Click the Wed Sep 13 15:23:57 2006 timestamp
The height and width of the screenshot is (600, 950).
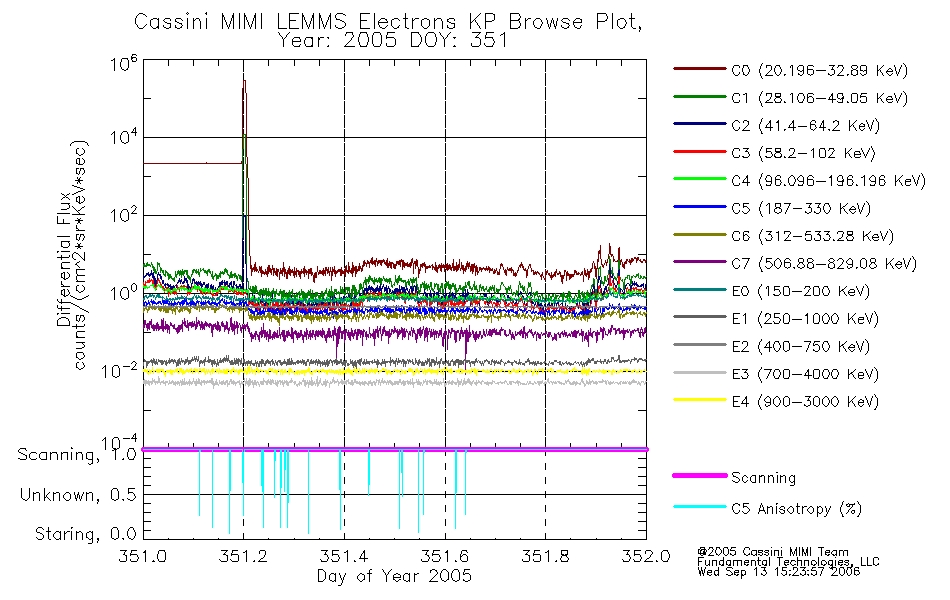pos(779,572)
